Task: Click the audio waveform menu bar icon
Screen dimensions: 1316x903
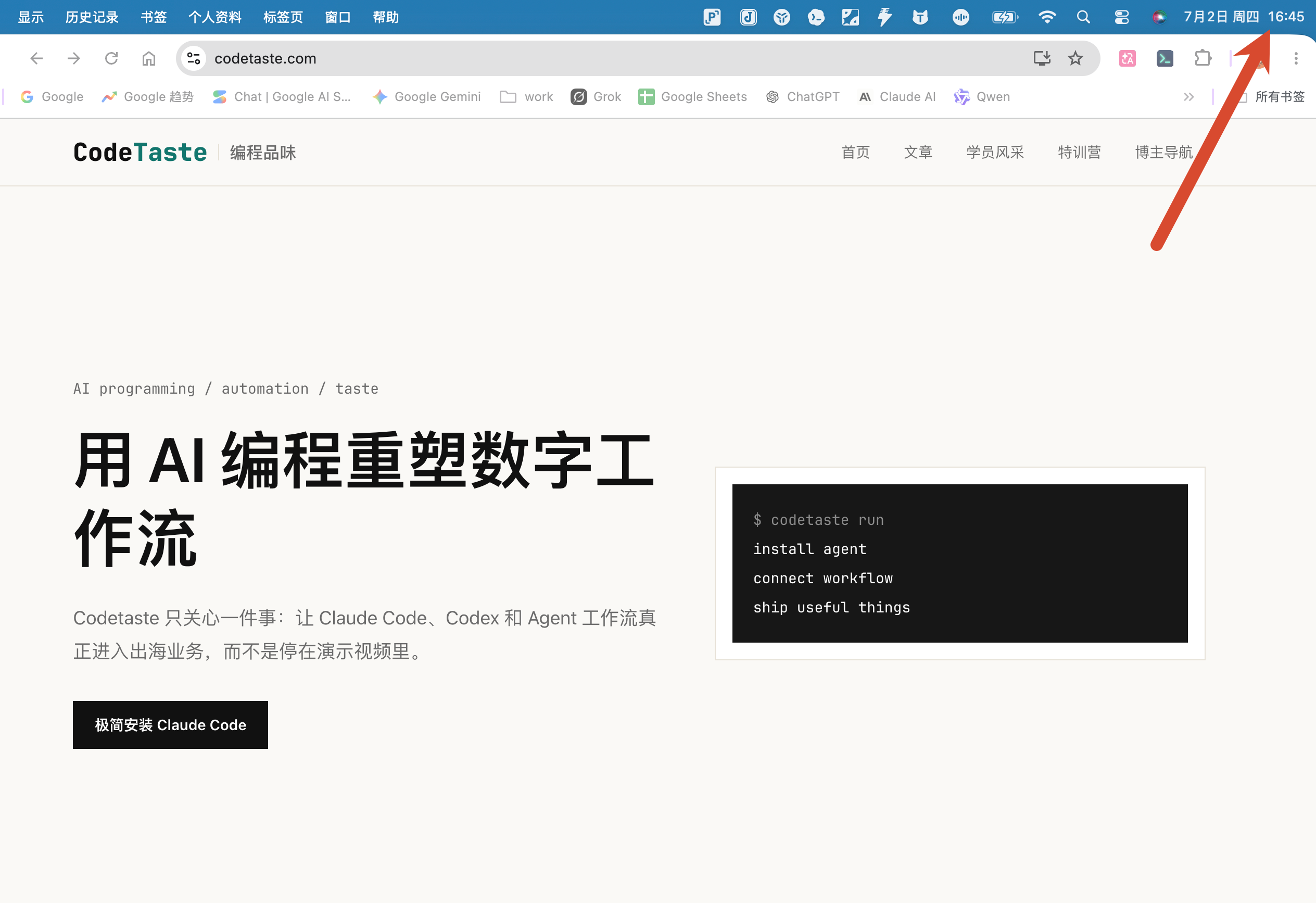Action: pyautogui.click(x=961, y=17)
